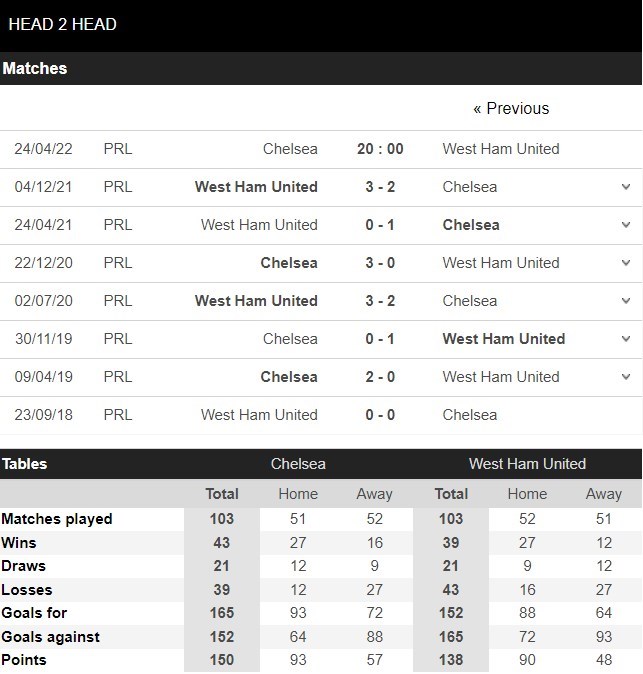Open the 23/09/18 0 - 0 score
The image size is (643, 674).
[380, 415]
